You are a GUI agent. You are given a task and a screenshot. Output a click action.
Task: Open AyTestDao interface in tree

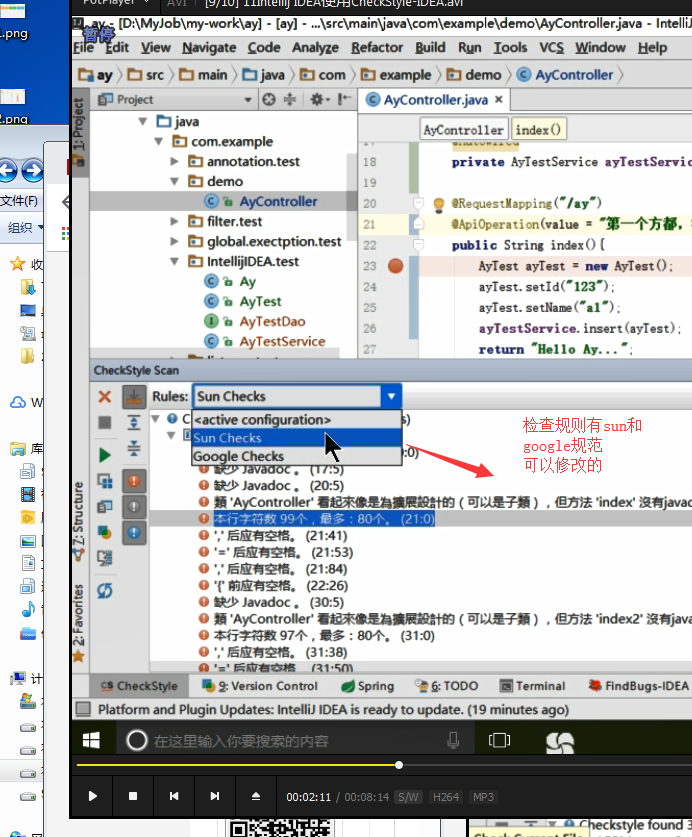tap(272, 321)
